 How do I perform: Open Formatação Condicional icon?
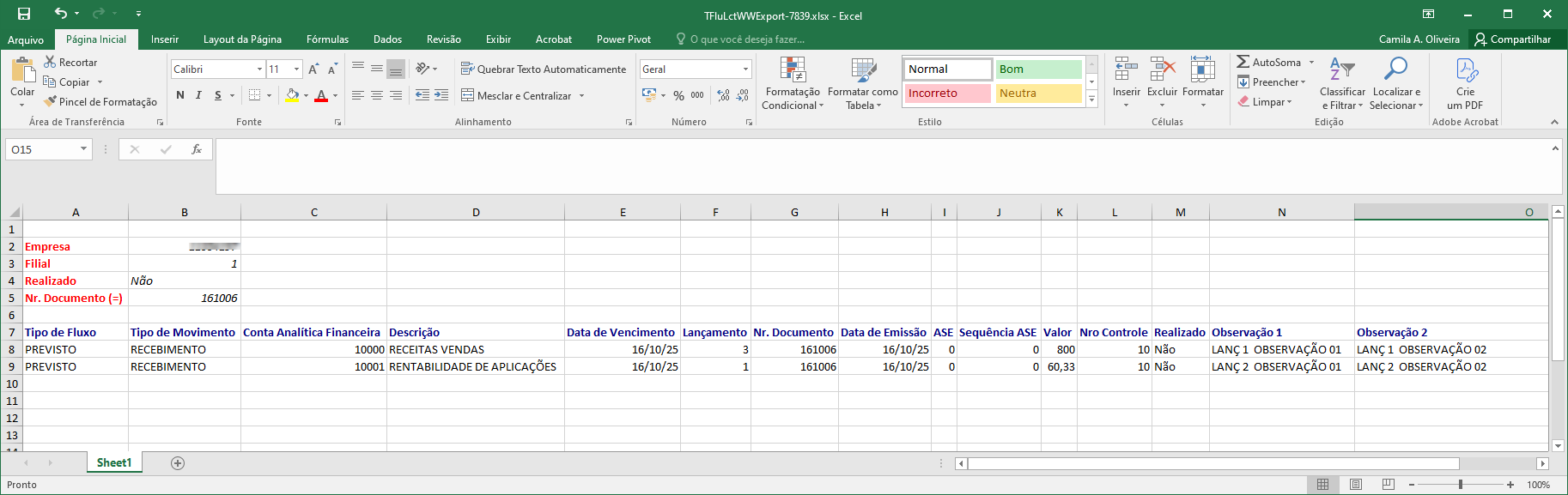[x=792, y=70]
